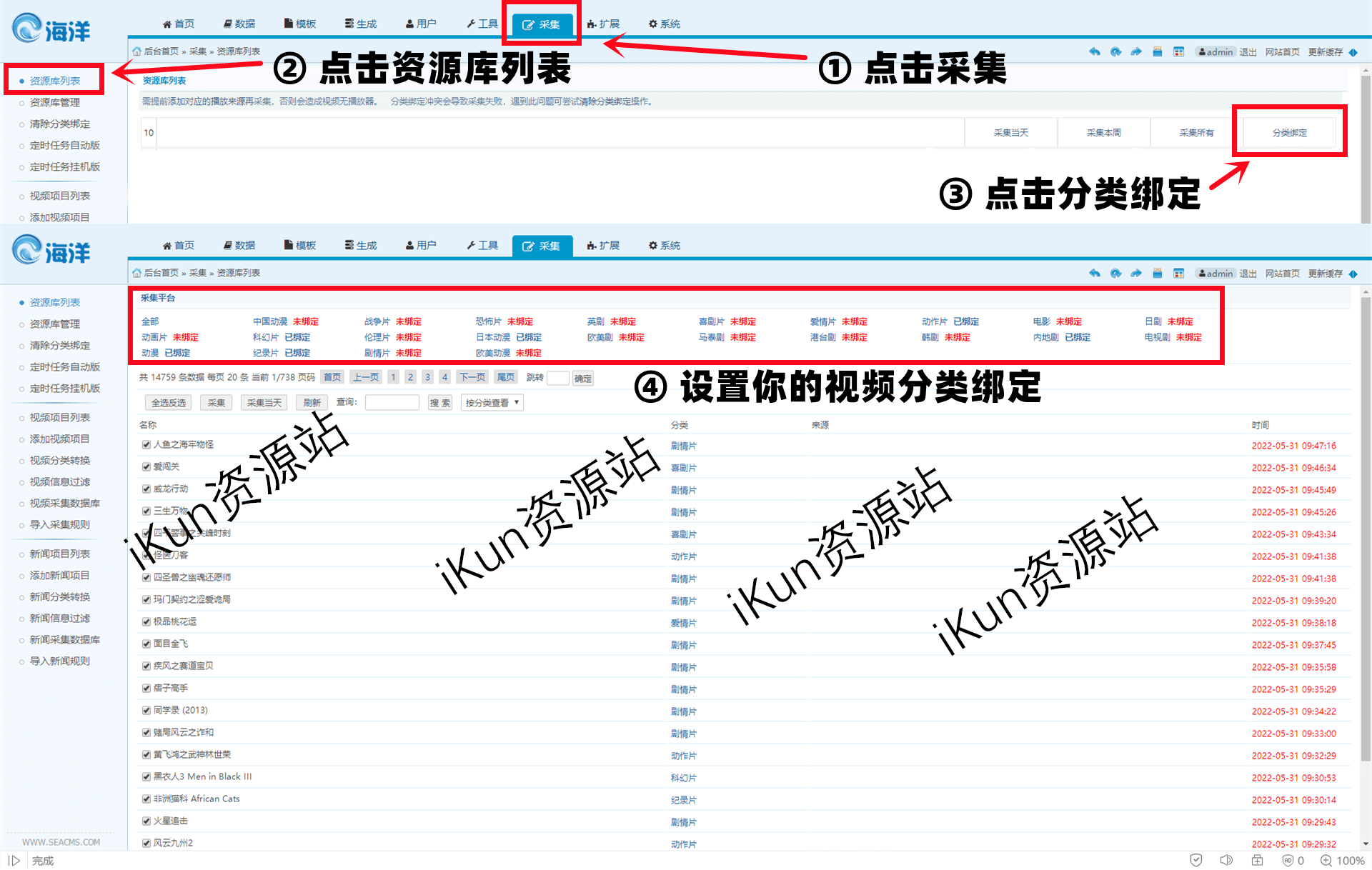This screenshot has height=870, width=1372.
Task: Uncheck the 人鱼之海牢物怪 checkbox
Action: [146, 444]
